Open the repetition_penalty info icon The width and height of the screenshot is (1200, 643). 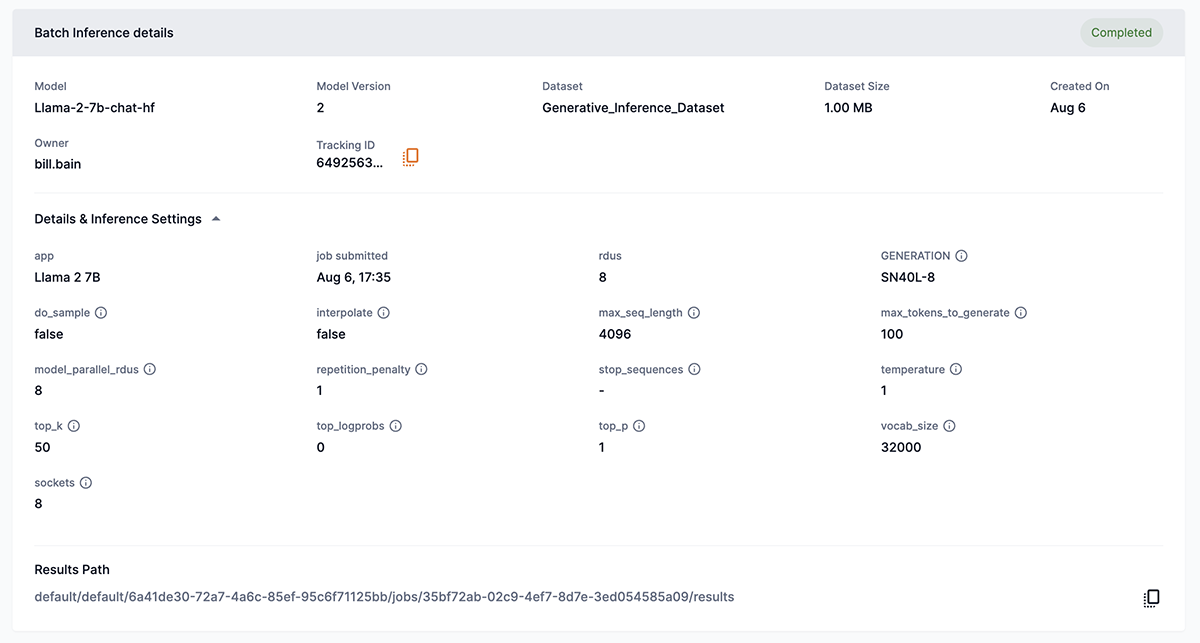420,368
